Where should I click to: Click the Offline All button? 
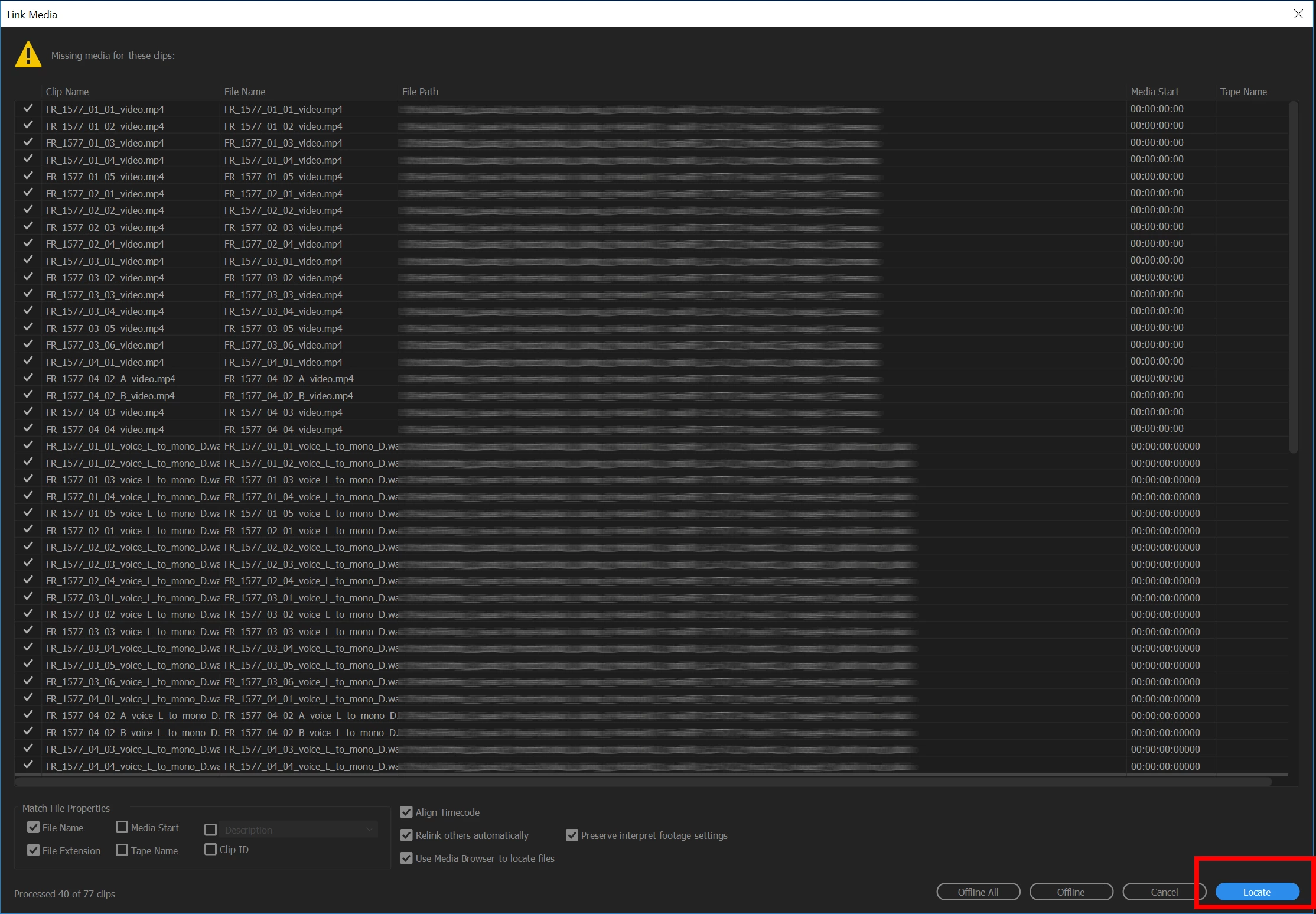click(x=978, y=892)
